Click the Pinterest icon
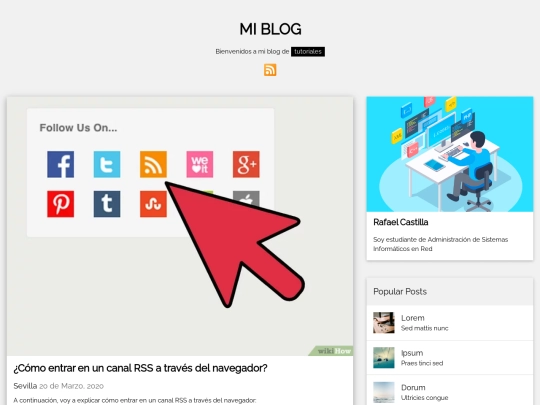The image size is (540, 405). (61, 204)
